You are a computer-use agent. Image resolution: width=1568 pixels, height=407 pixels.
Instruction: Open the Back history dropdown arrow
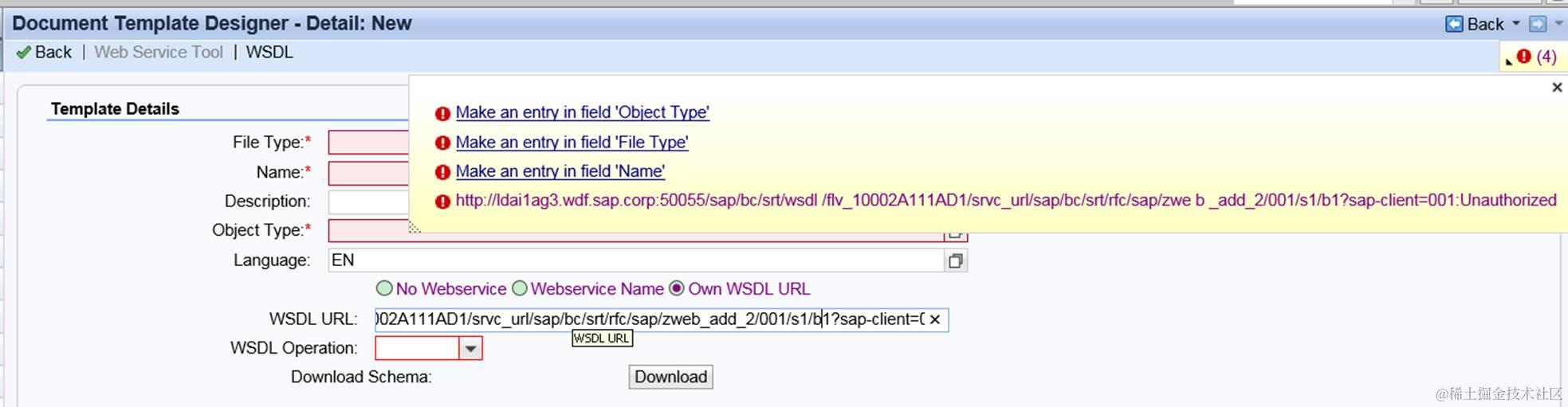tap(1516, 24)
